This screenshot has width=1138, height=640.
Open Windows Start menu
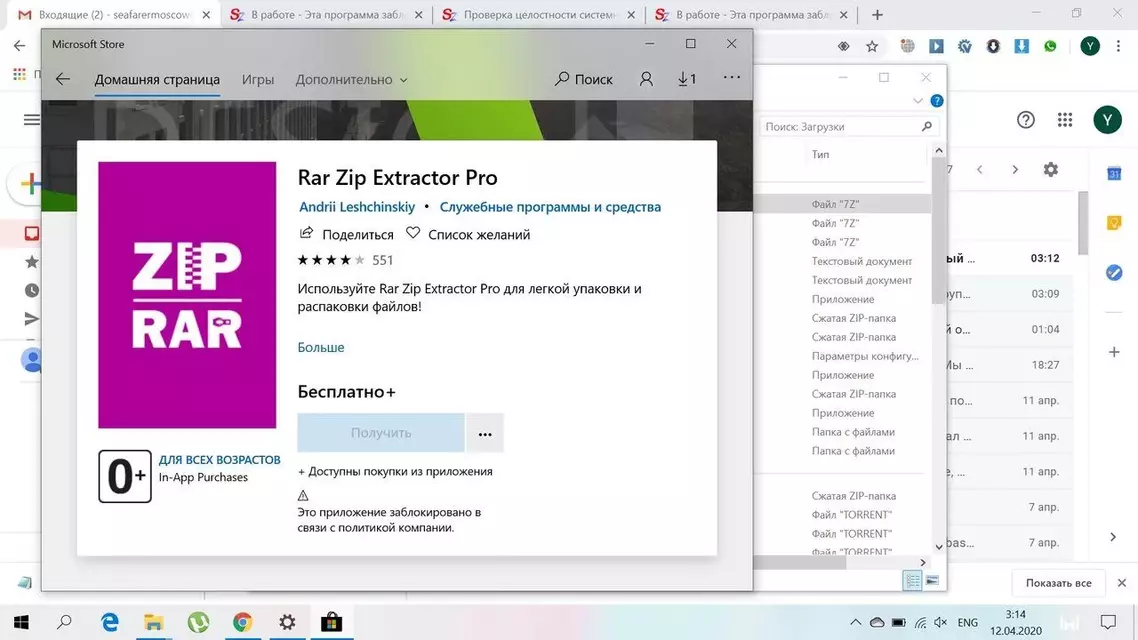point(21,622)
